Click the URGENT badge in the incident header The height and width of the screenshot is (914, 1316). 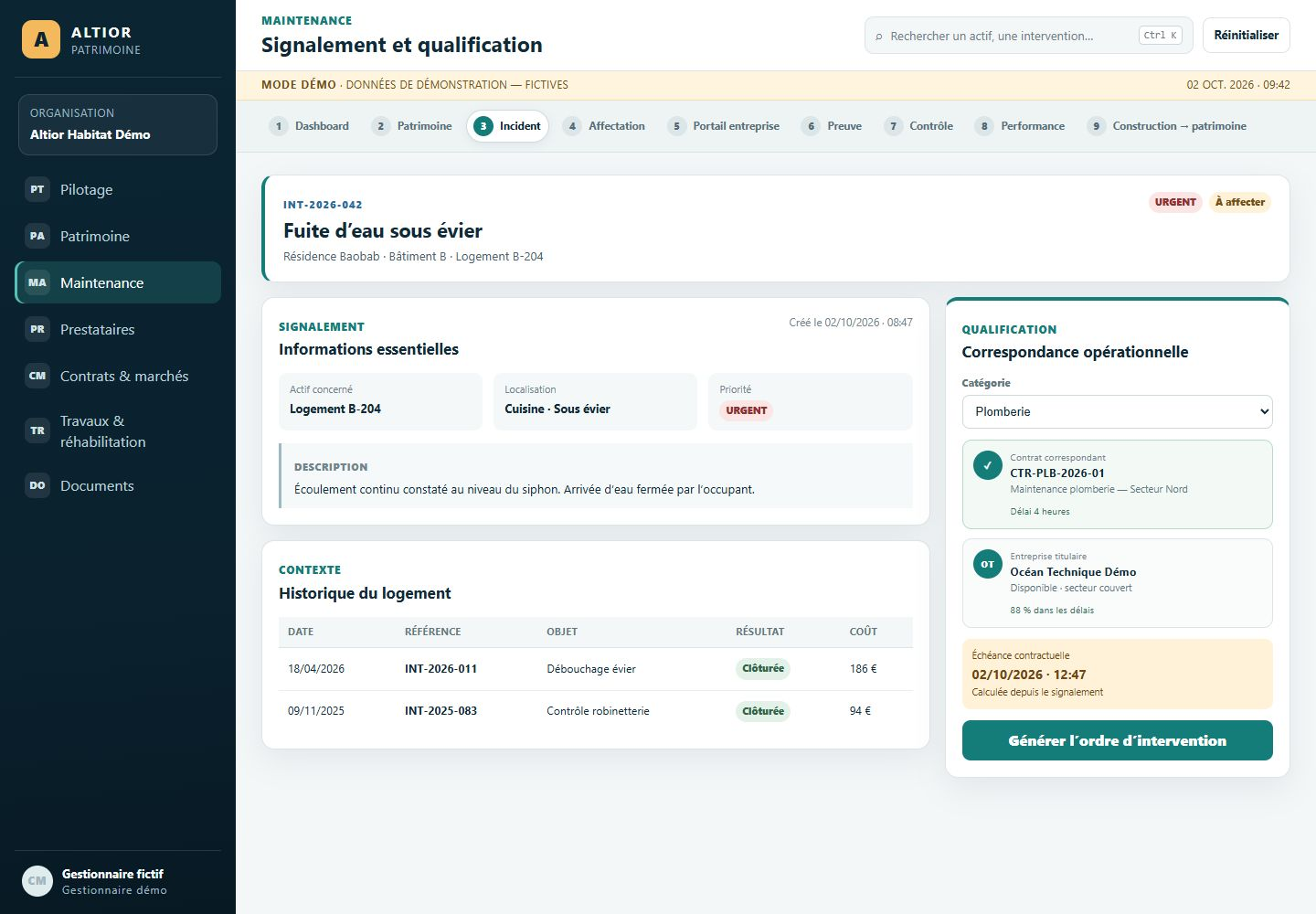tap(1175, 202)
